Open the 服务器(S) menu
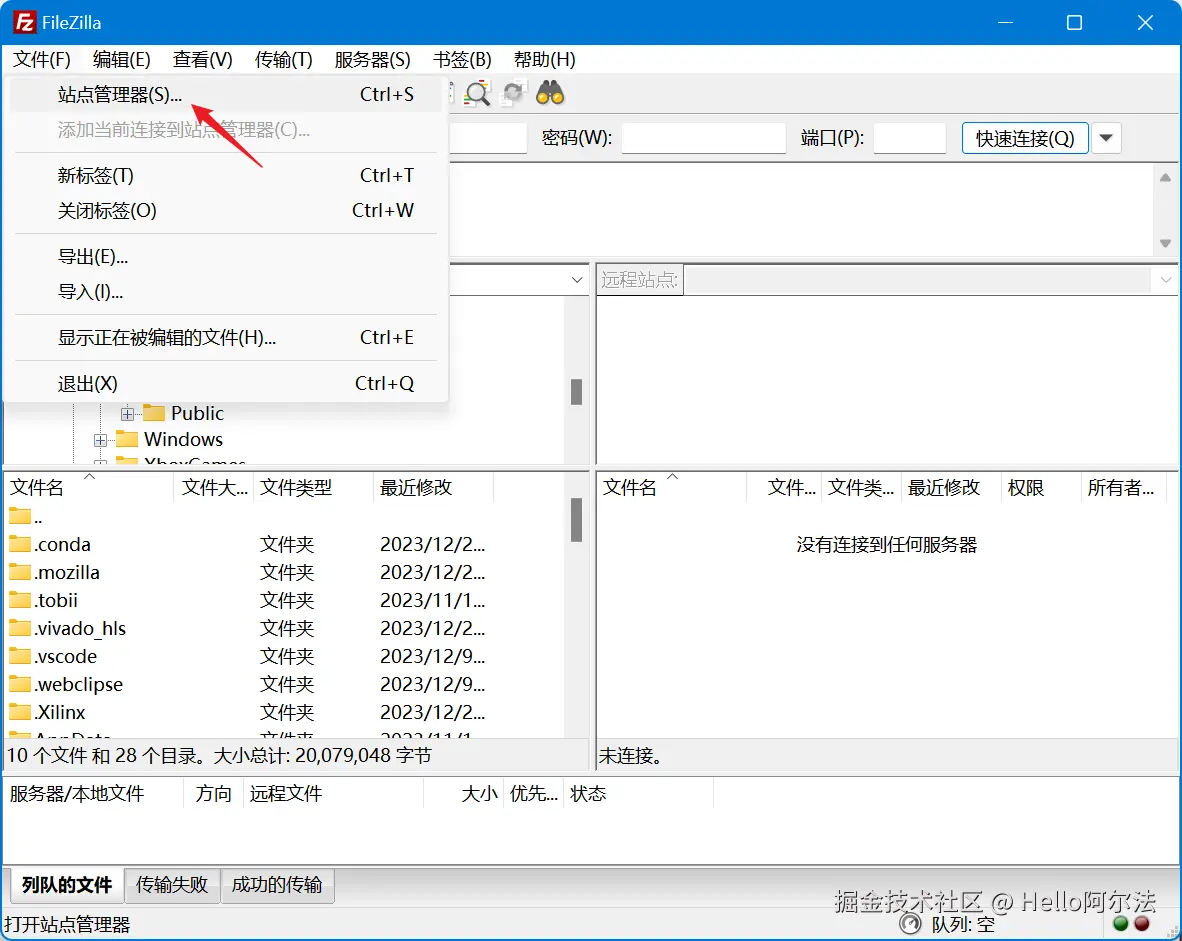1182x941 pixels. point(372,60)
